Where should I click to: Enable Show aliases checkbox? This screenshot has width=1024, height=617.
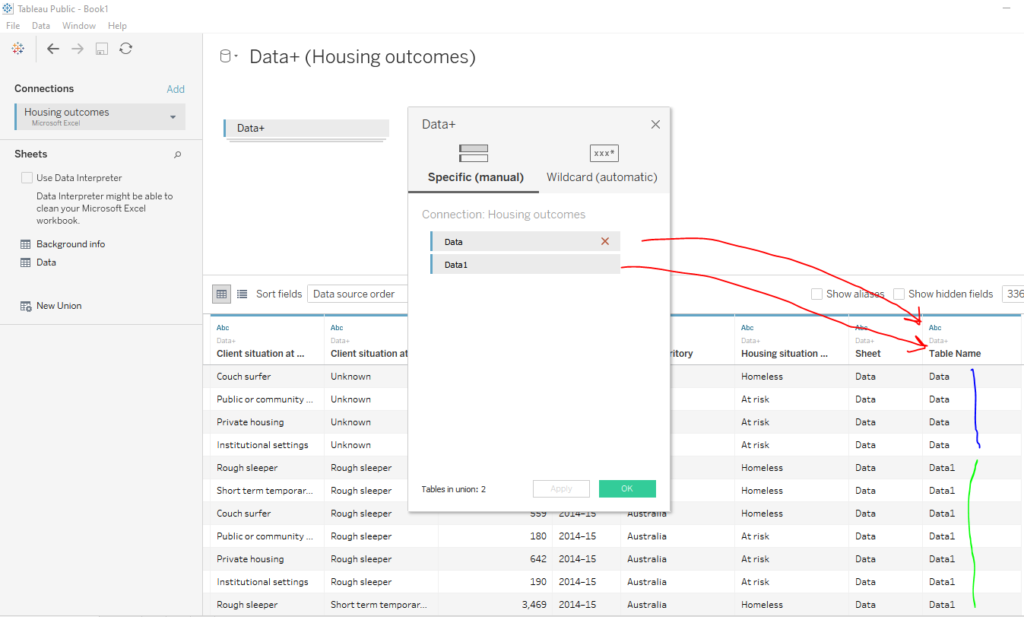816,294
